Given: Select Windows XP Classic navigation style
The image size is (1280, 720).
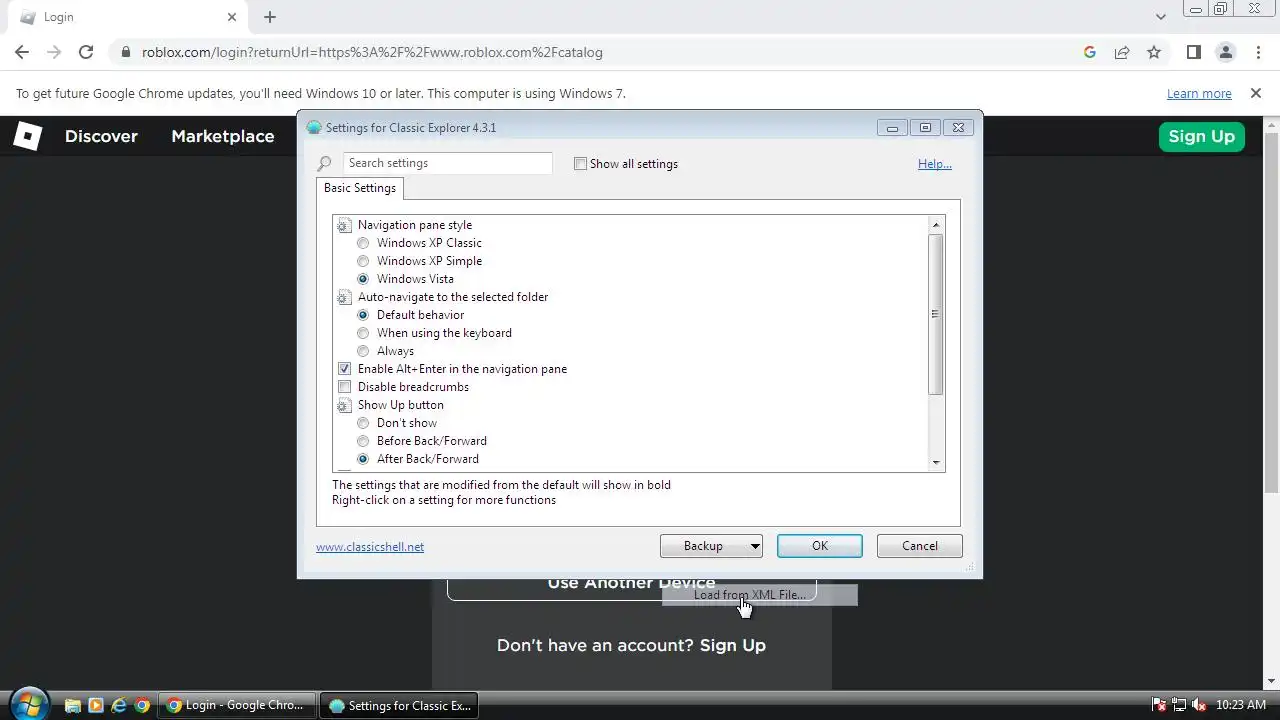Looking at the screenshot, I should [x=419, y=243].
